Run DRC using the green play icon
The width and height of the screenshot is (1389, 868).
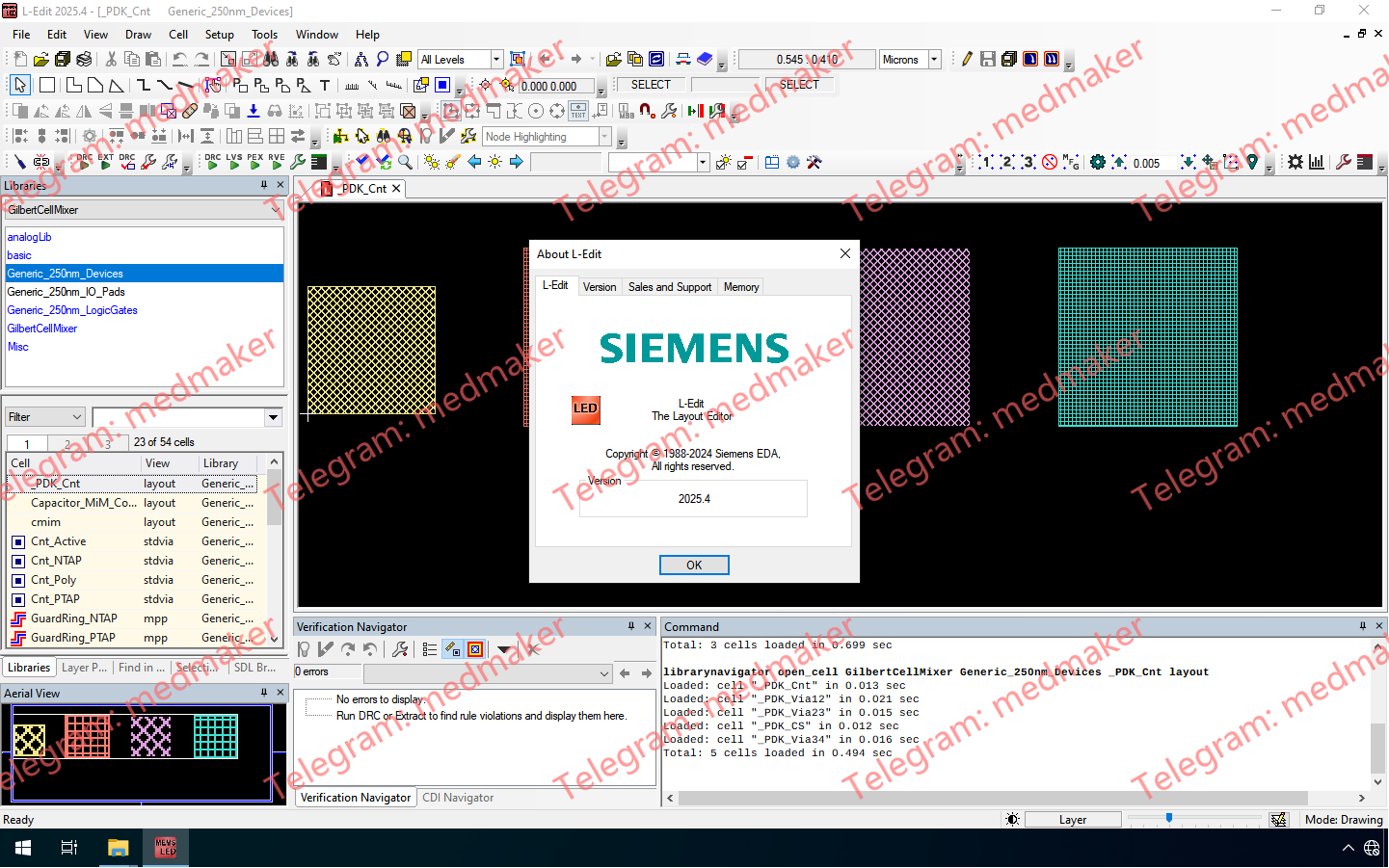click(x=212, y=163)
